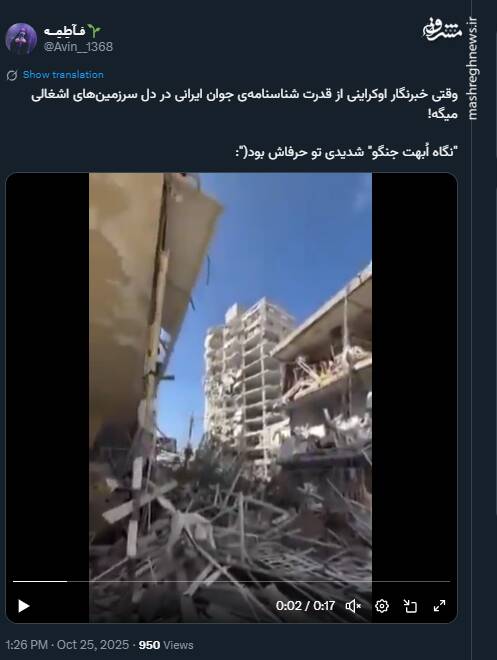The height and width of the screenshot is (660, 497).
Task: Open the Mashregh news logo
Action: [443, 30]
